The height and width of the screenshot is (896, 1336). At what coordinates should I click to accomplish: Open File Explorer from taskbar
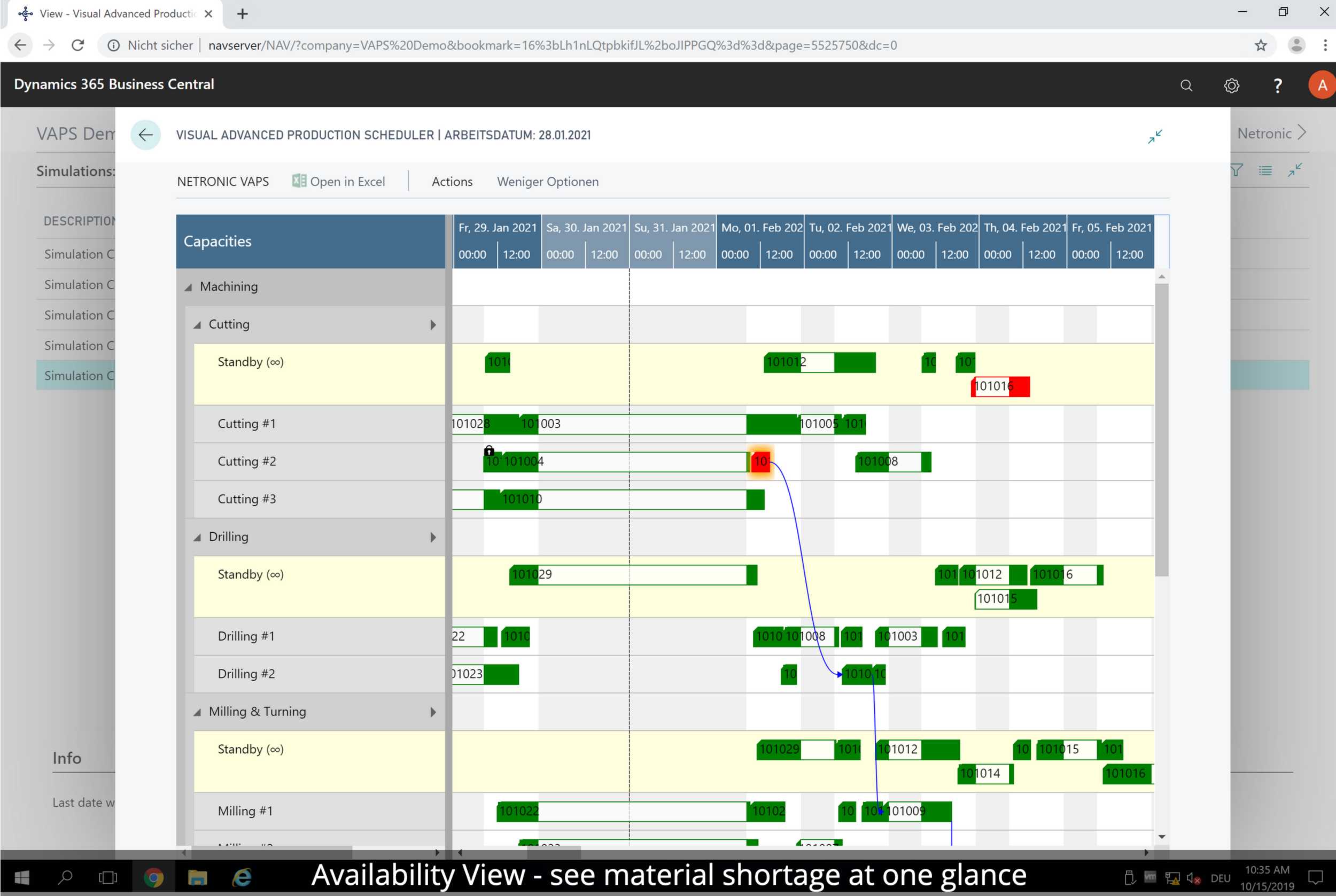198,877
